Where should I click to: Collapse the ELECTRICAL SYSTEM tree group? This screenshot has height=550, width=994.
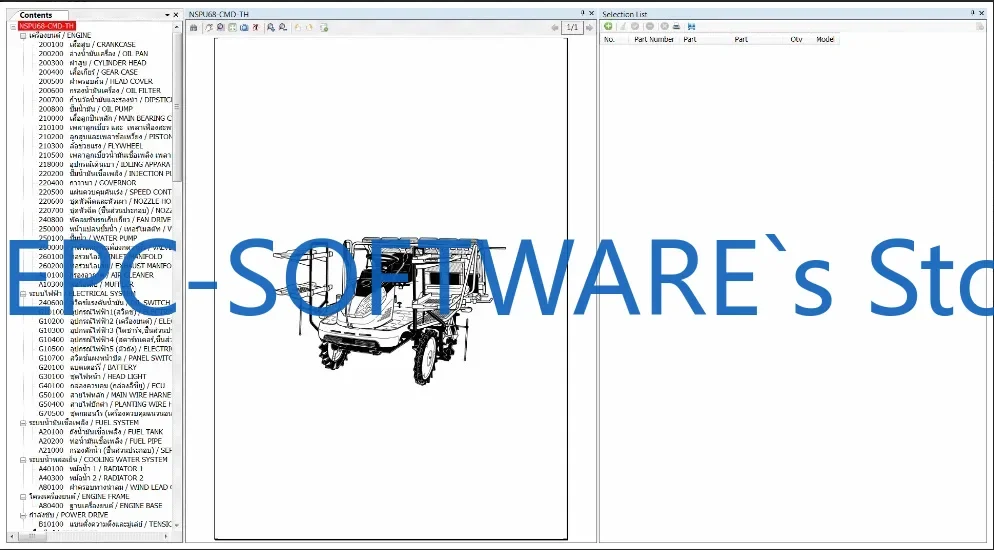[23, 294]
